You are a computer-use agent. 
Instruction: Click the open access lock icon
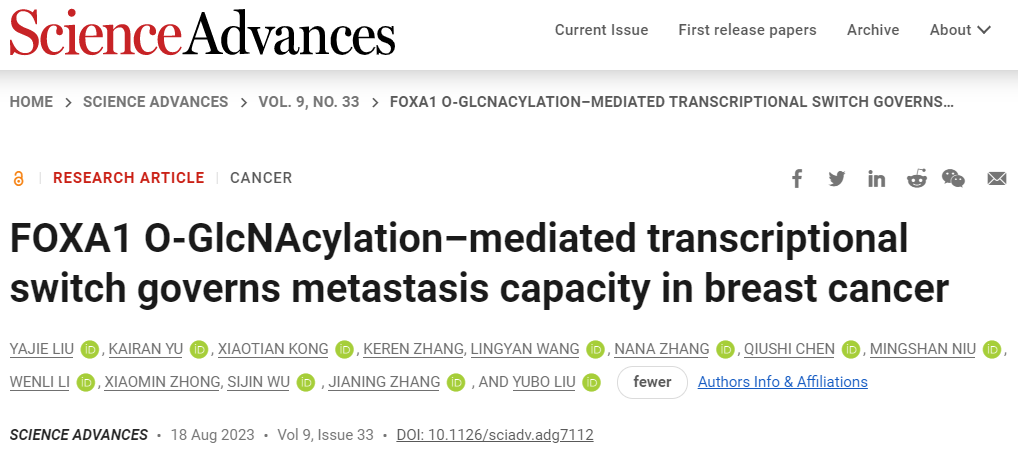pyautogui.click(x=18, y=179)
